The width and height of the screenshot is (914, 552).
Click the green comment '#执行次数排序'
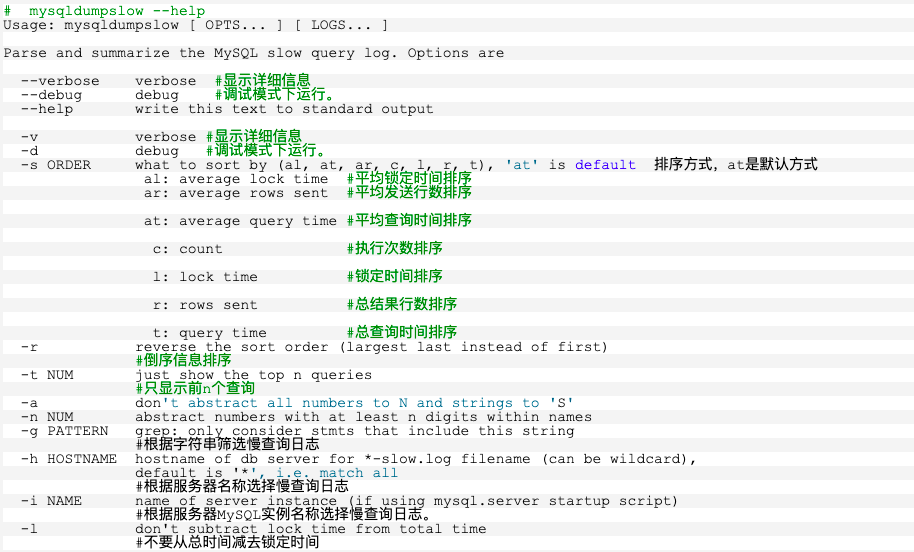[395, 248]
